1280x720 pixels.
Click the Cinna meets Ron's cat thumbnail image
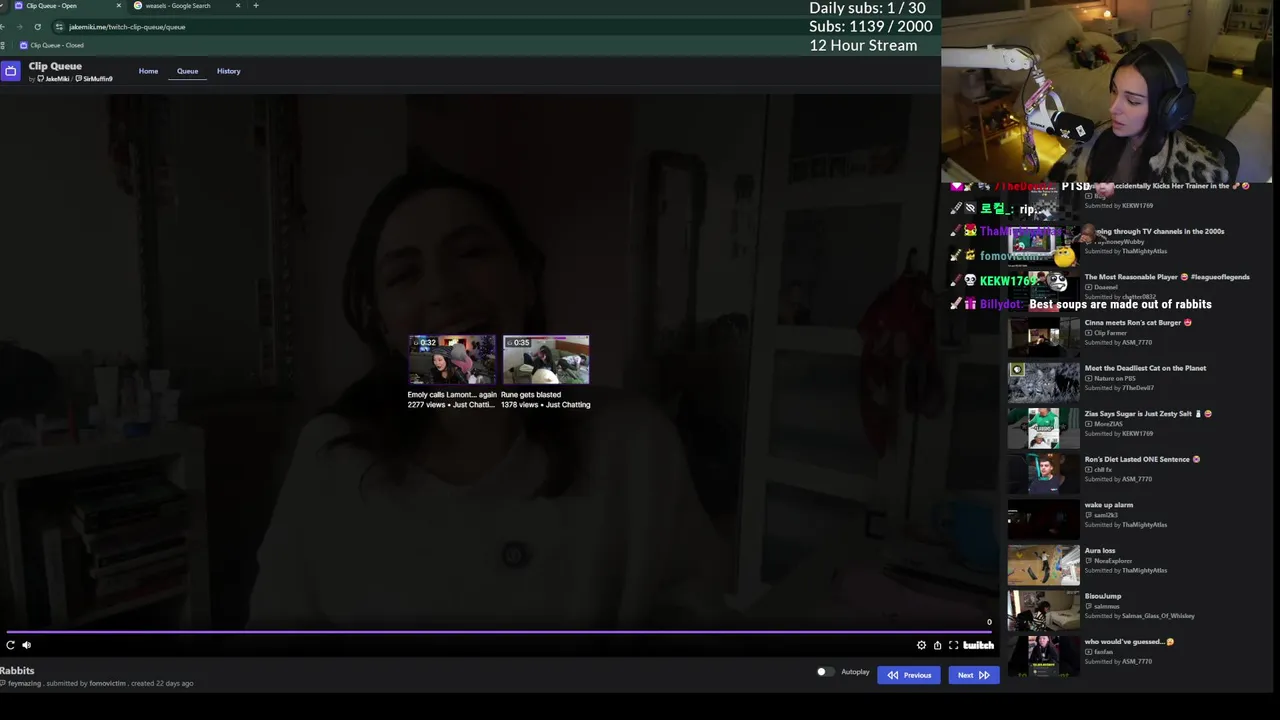point(1043,337)
